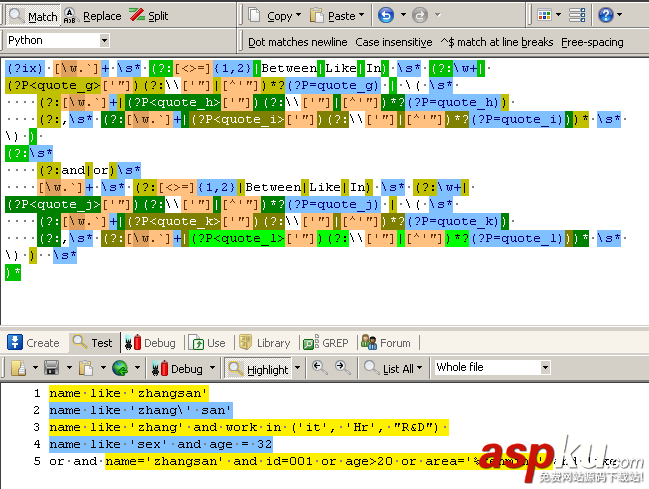Click the Forum tab people icon
This screenshot has width=649, height=489.
click(x=369, y=342)
